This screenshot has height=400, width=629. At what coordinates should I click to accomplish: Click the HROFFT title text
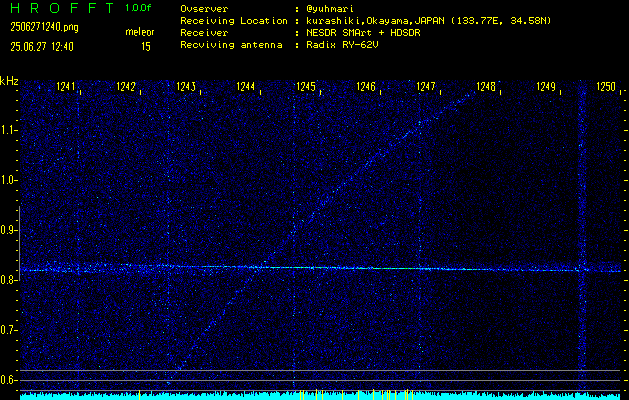pos(62,8)
